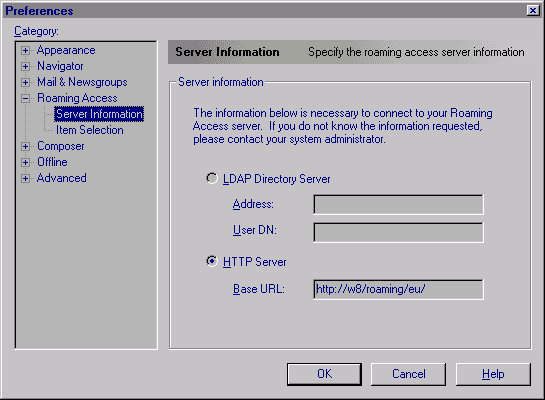Select the Server Information tree item
This screenshot has width=545, height=400.
pos(99,114)
